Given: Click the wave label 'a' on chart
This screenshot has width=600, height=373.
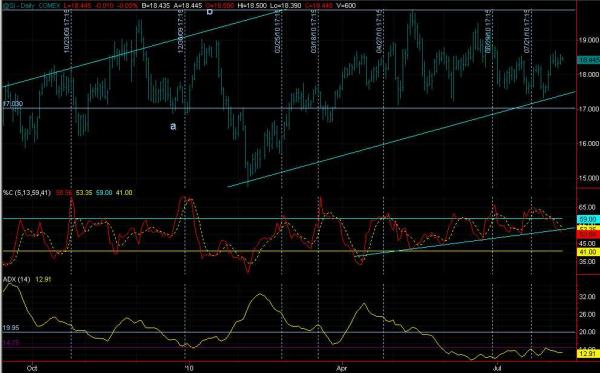Looking at the screenshot, I should tap(173, 126).
